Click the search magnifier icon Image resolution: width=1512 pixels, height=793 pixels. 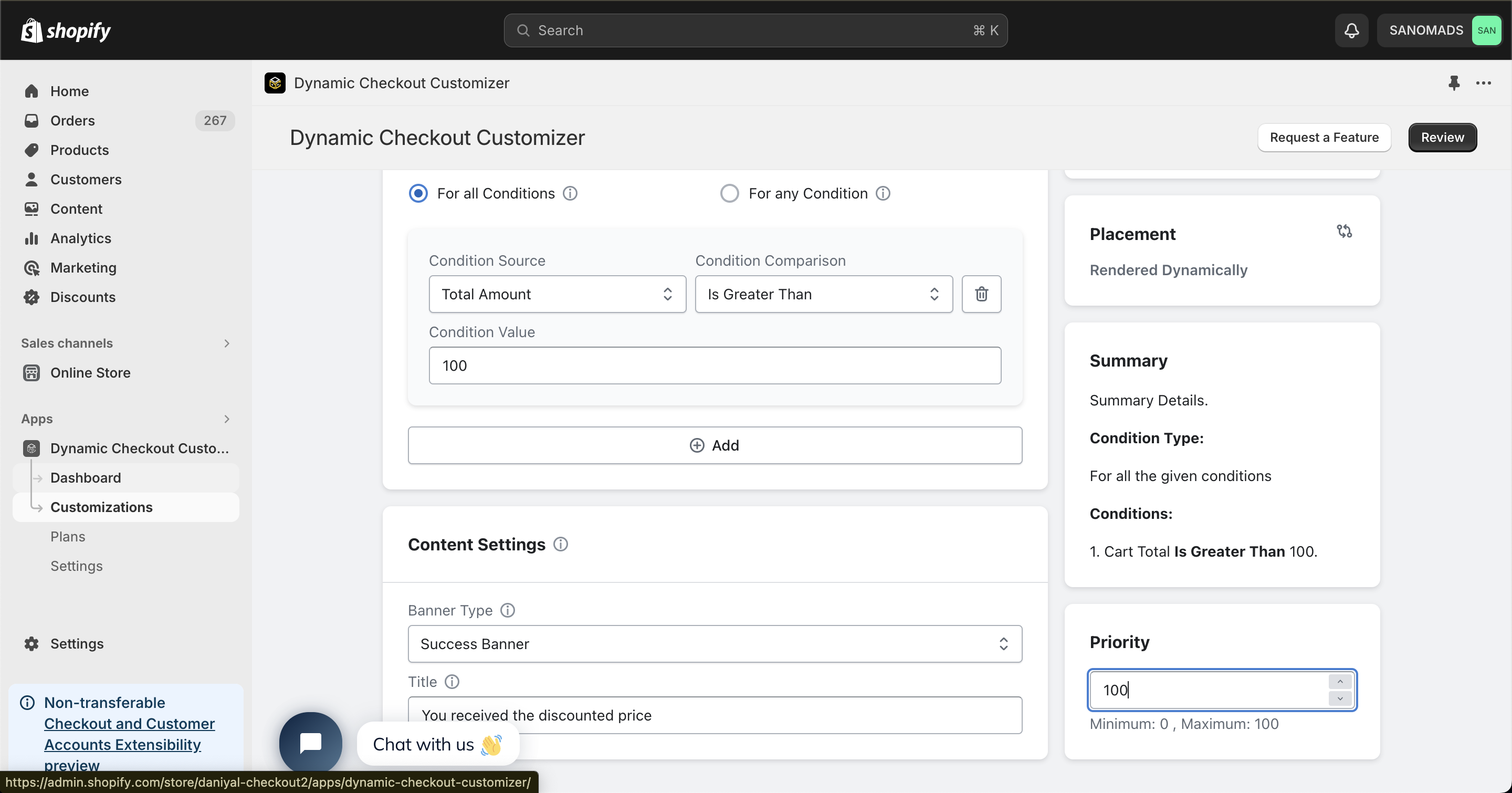point(523,30)
